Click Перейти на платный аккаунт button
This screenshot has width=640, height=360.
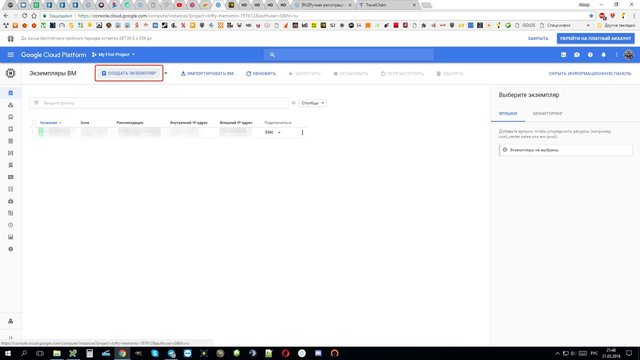click(x=596, y=38)
